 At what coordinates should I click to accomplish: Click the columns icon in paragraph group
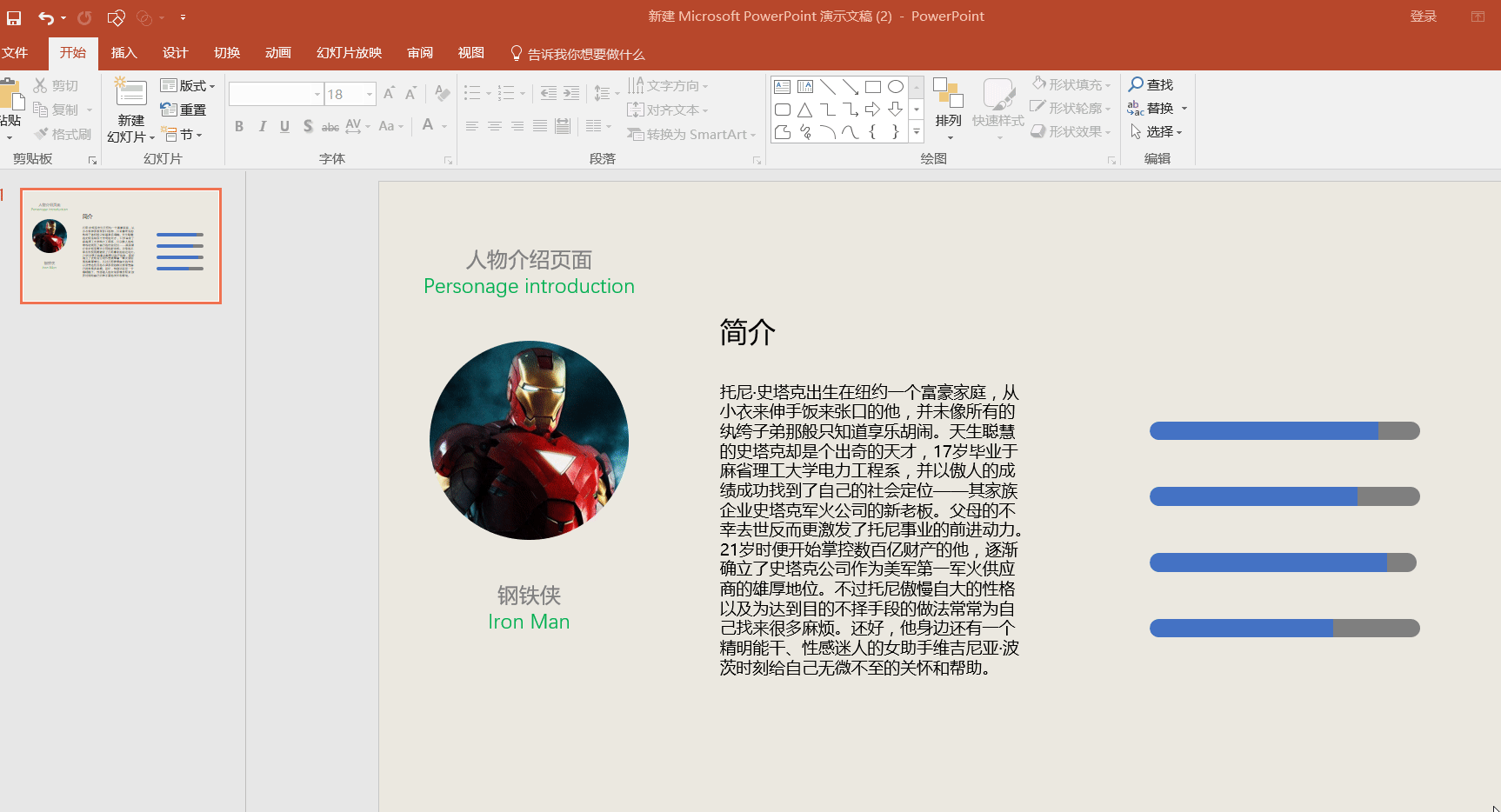(594, 126)
